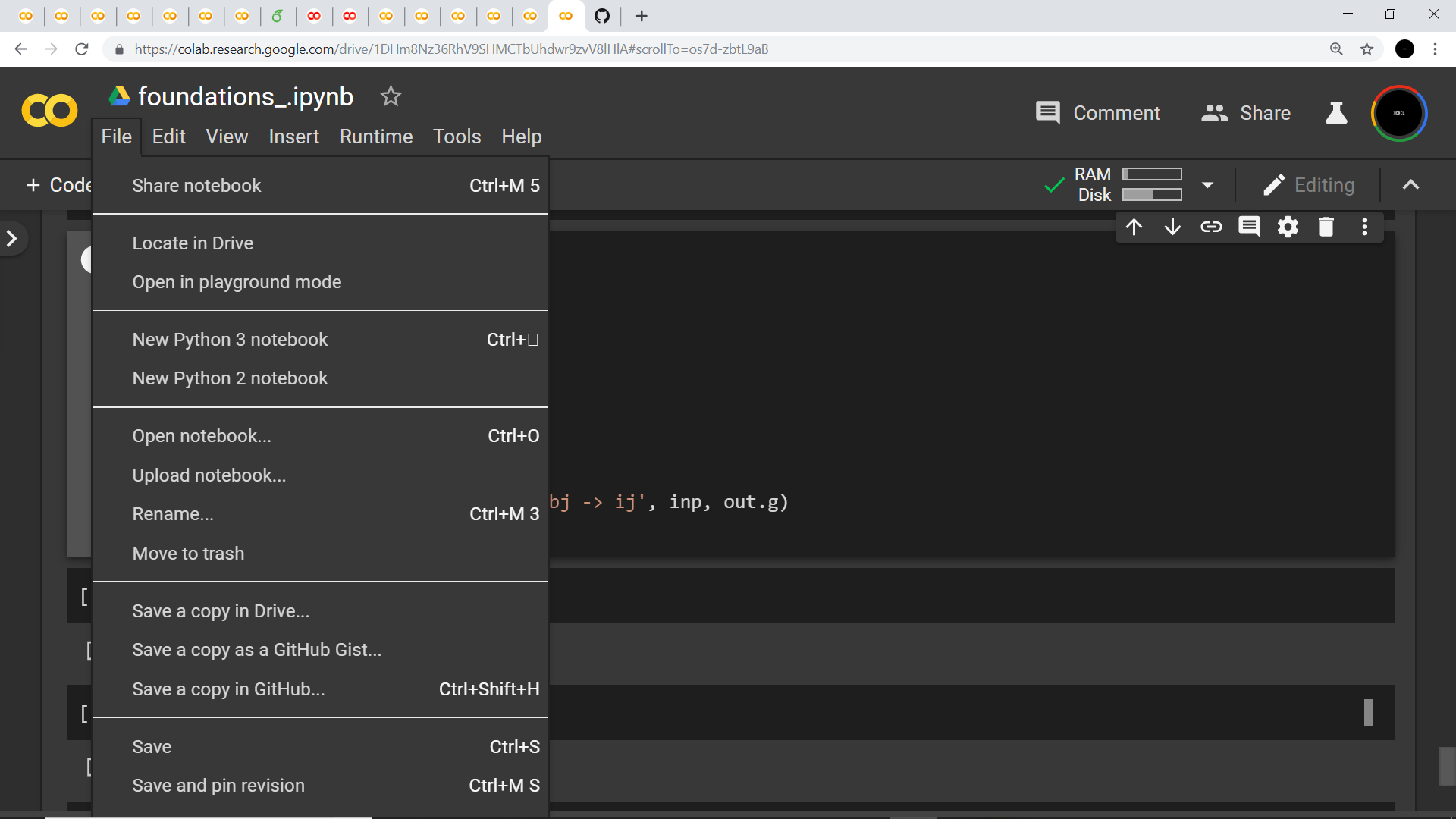Open the Runtime menu
Image resolution: width=1456 pixels, height=819 pixels.
(376, 136)
